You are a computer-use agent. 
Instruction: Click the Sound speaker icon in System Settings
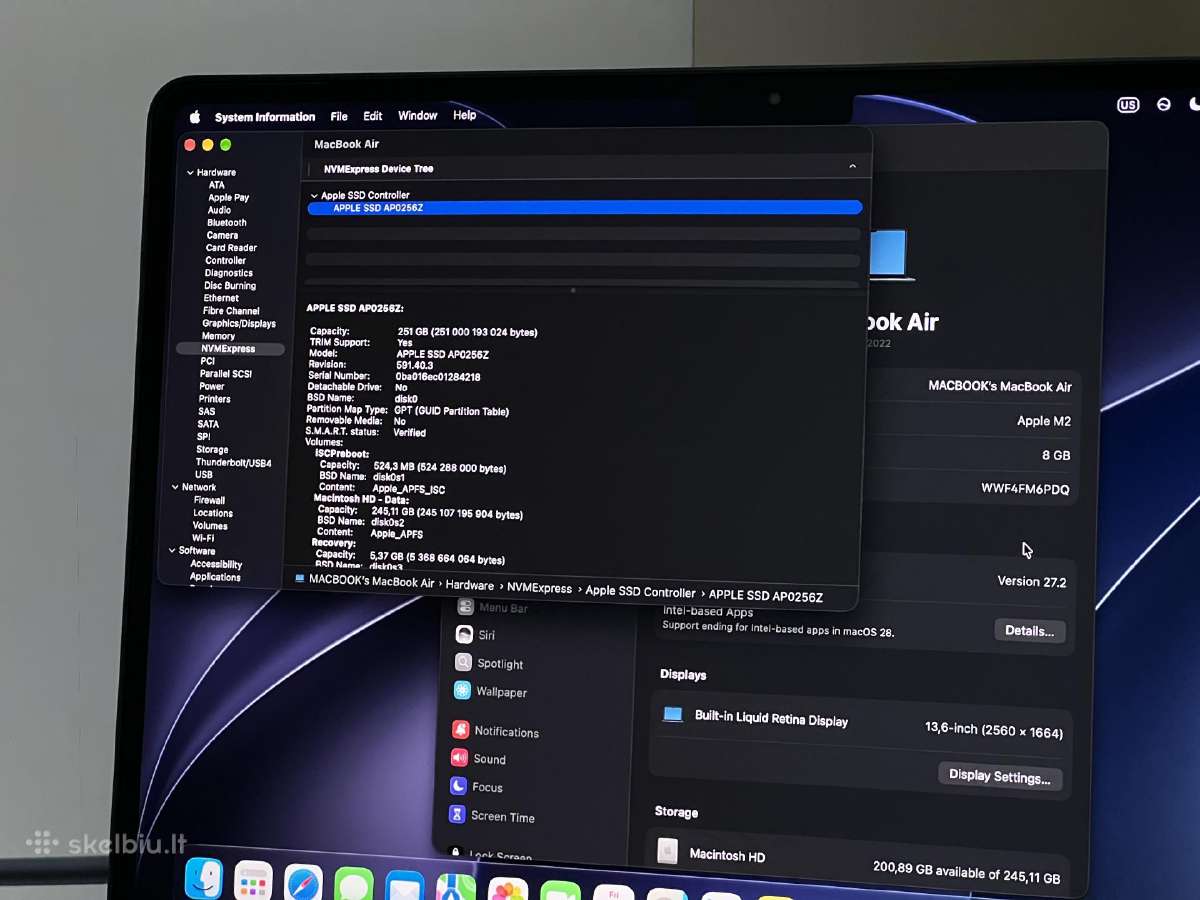click(459, 758)
